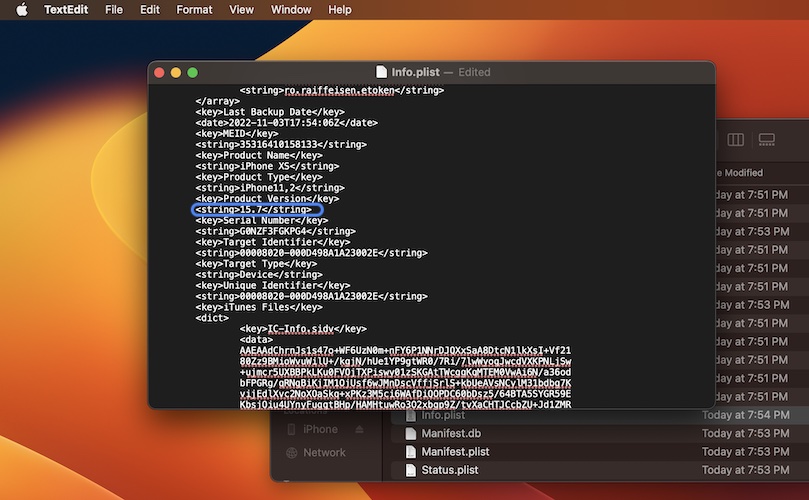Open the Window menu
809x500 pixels.
(x=291, y=9)
